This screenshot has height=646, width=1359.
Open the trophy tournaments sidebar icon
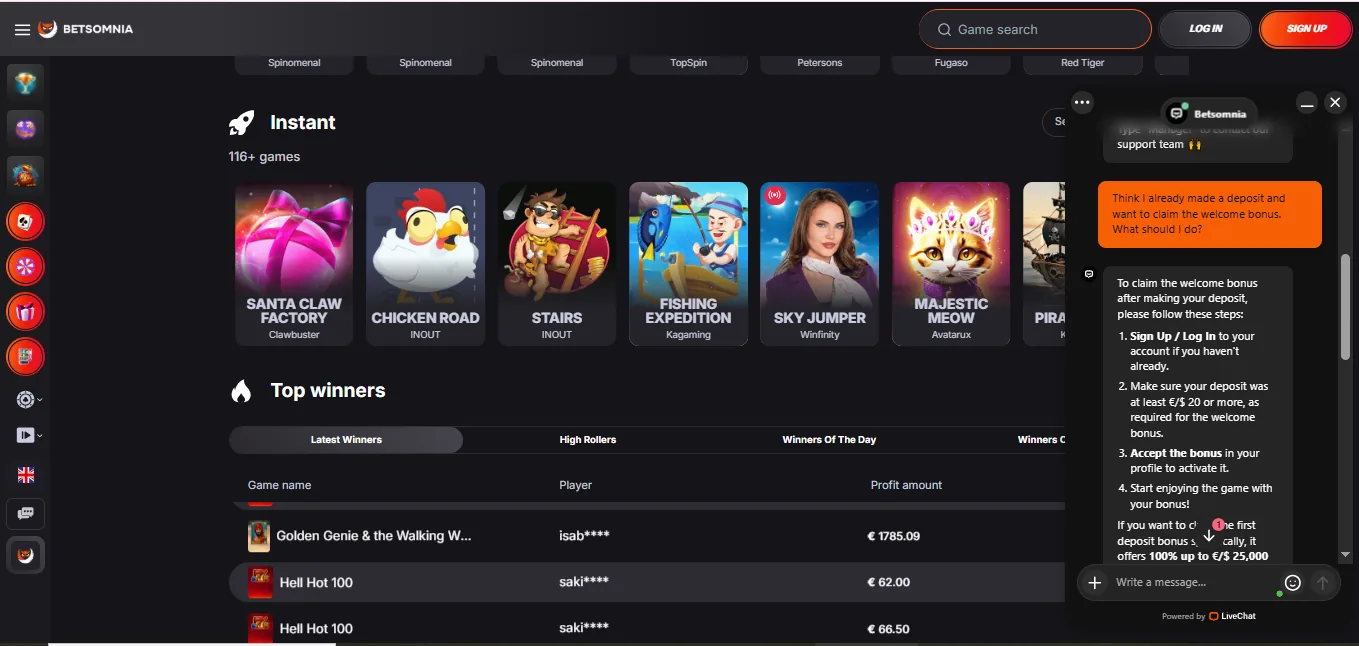click(x=26, y=82)
